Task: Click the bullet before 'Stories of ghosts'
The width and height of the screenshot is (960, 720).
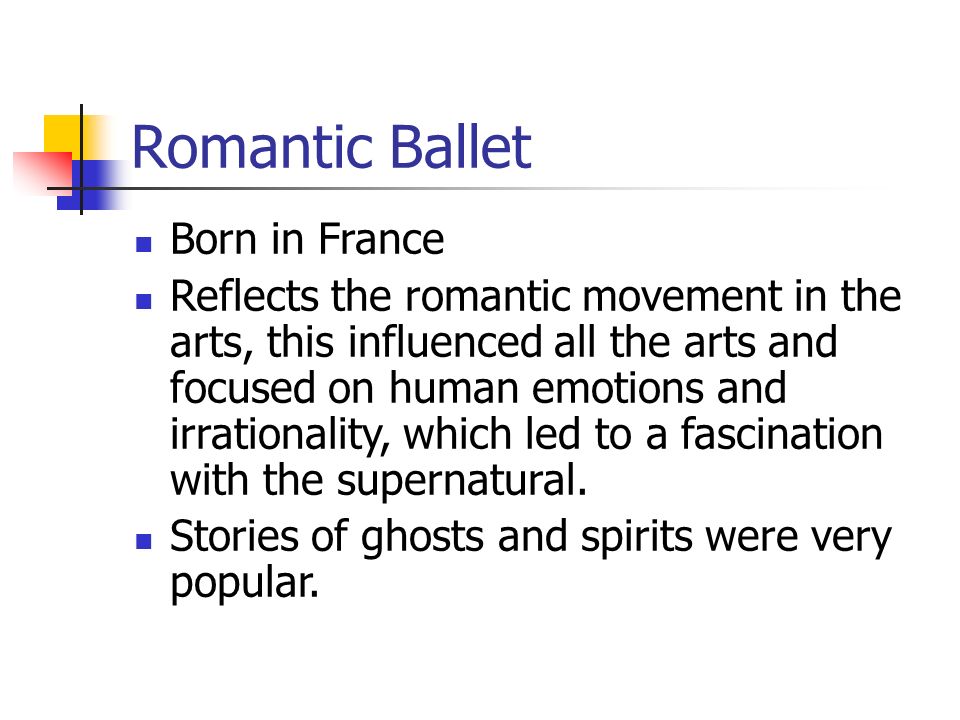Action: [144, 541]
